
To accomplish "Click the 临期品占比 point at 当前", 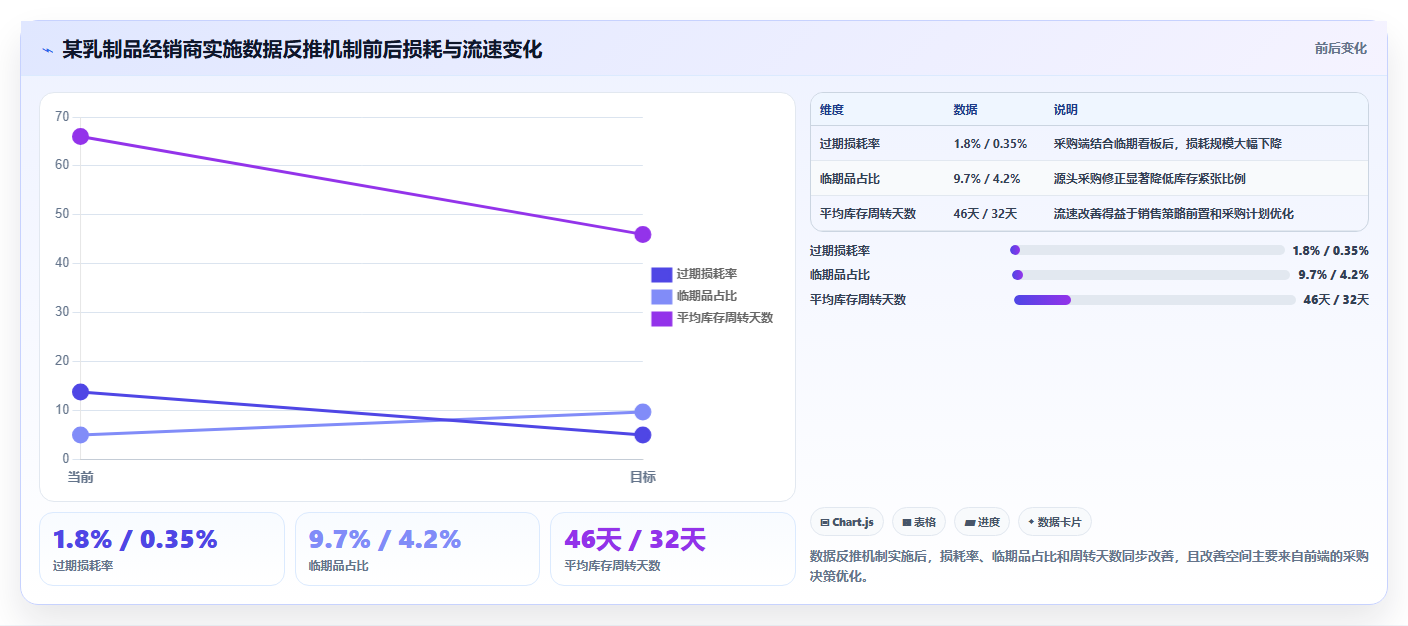I will (x=81, y=435).
